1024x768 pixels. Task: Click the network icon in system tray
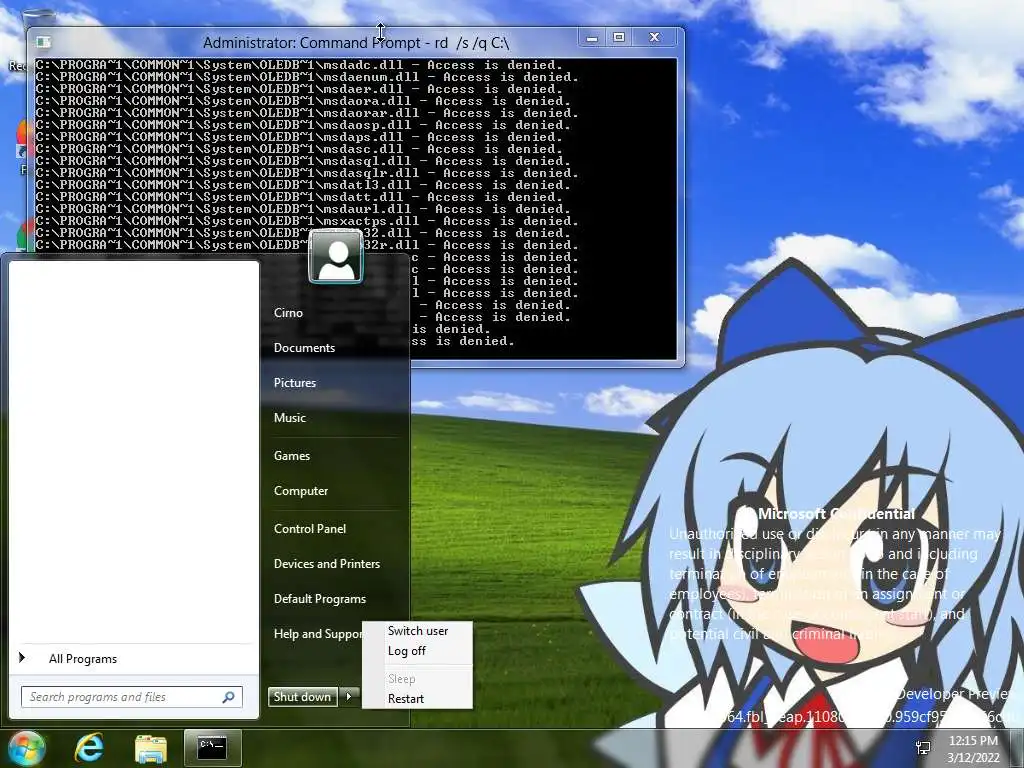point(923,748)
